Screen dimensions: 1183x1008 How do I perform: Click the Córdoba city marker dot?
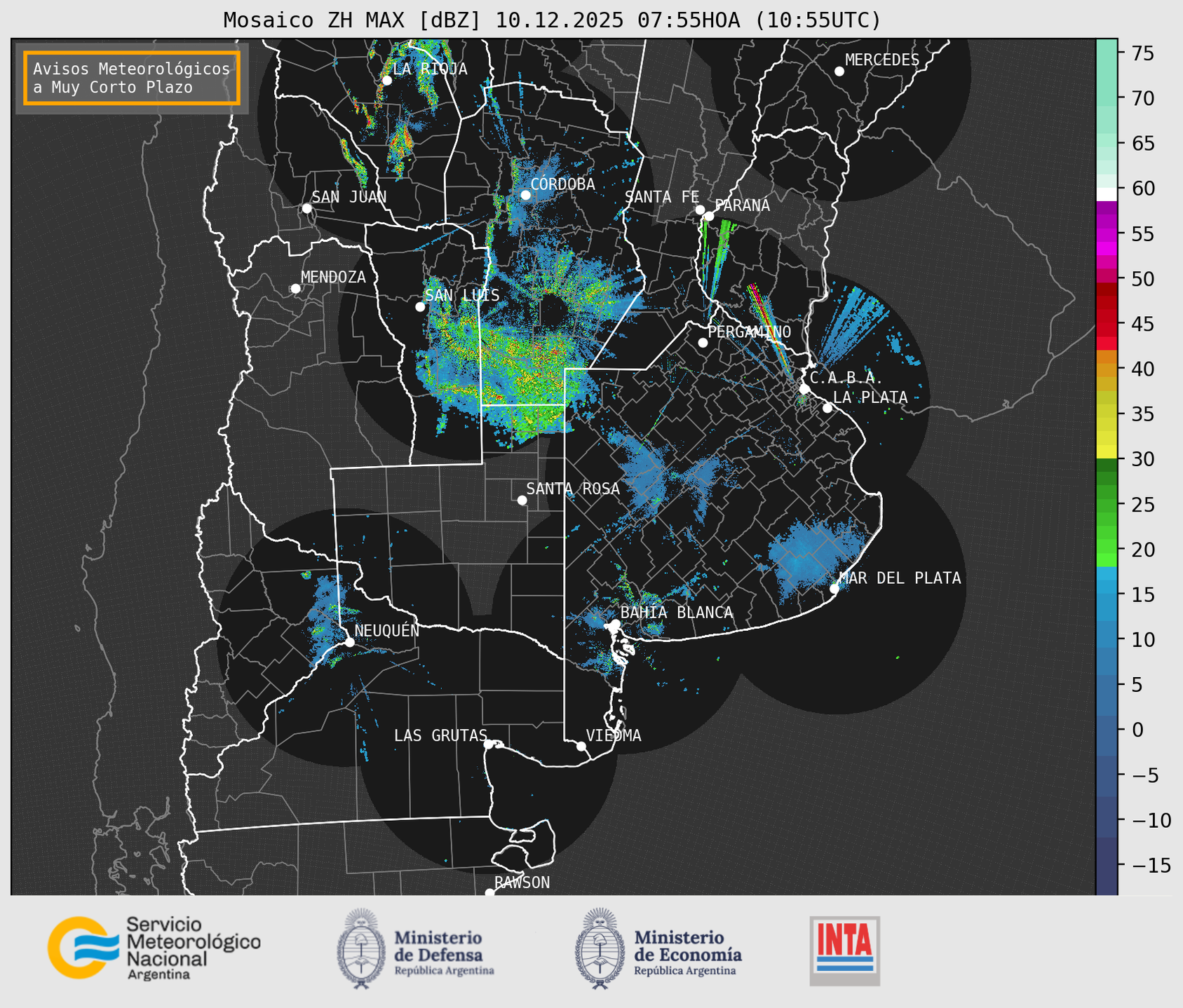(x=525, y=195)
